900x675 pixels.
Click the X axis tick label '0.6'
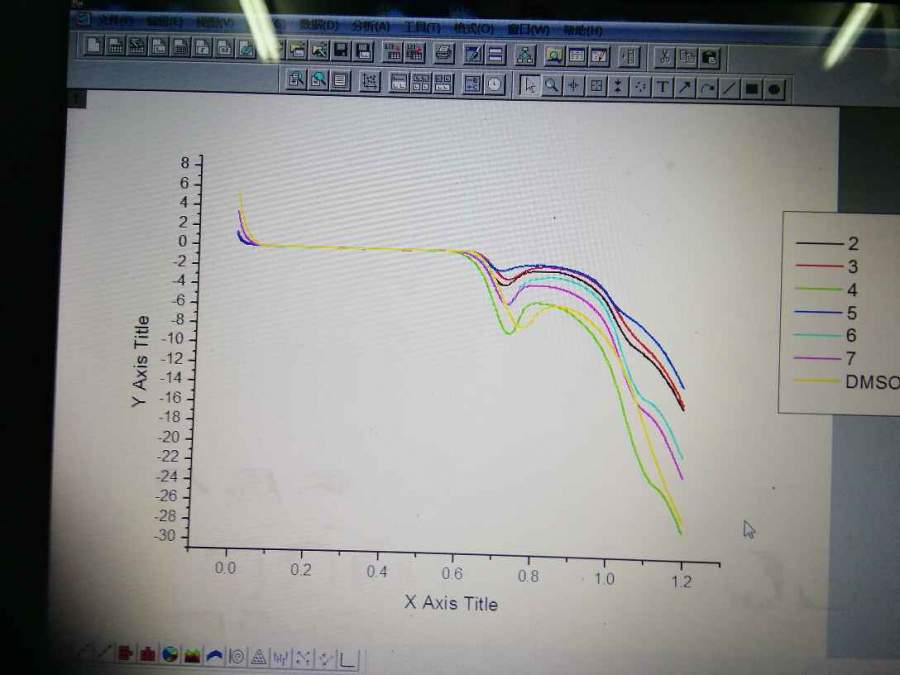[452, 573]
